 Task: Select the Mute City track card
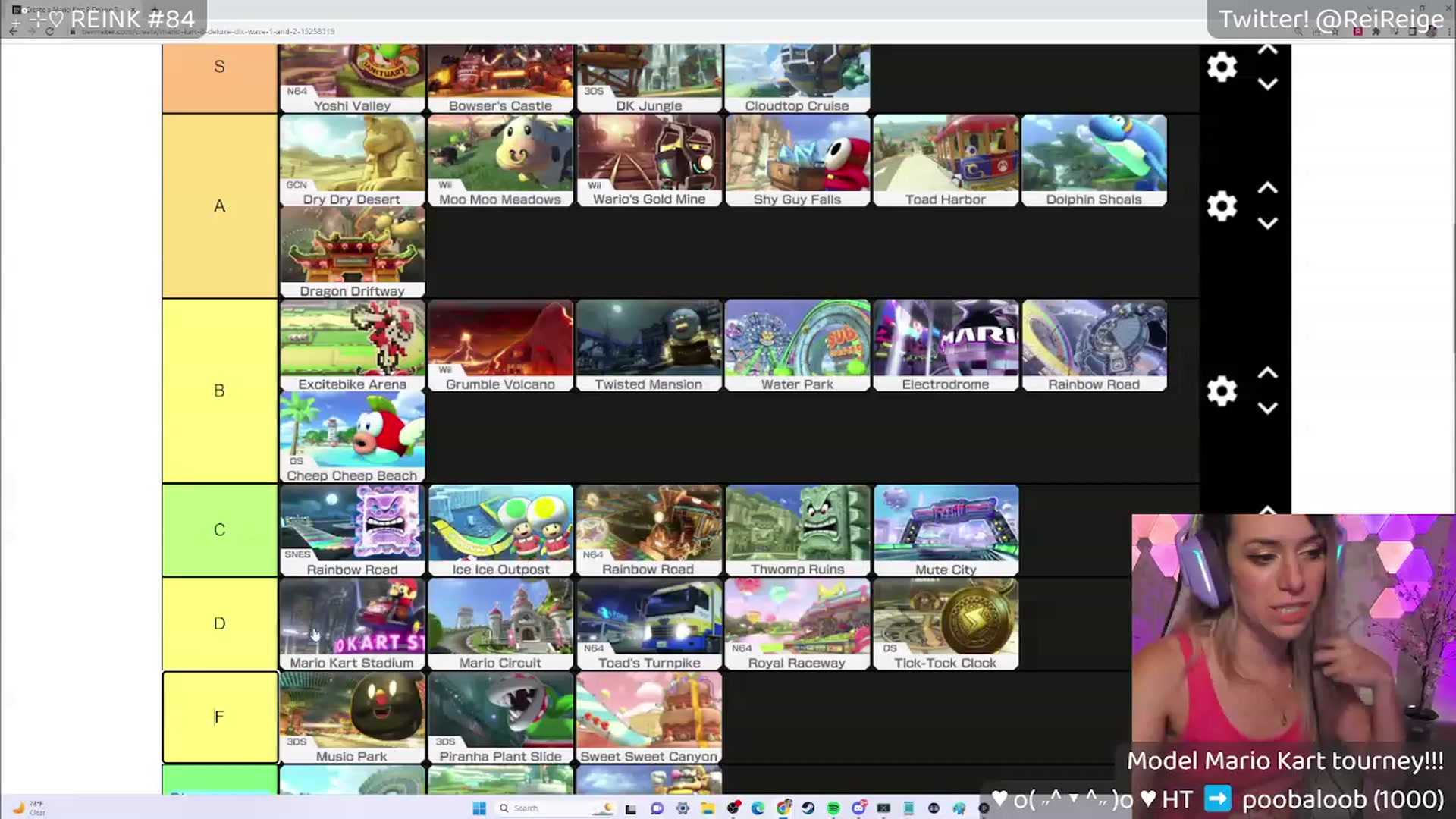click(x=946, y=530)
